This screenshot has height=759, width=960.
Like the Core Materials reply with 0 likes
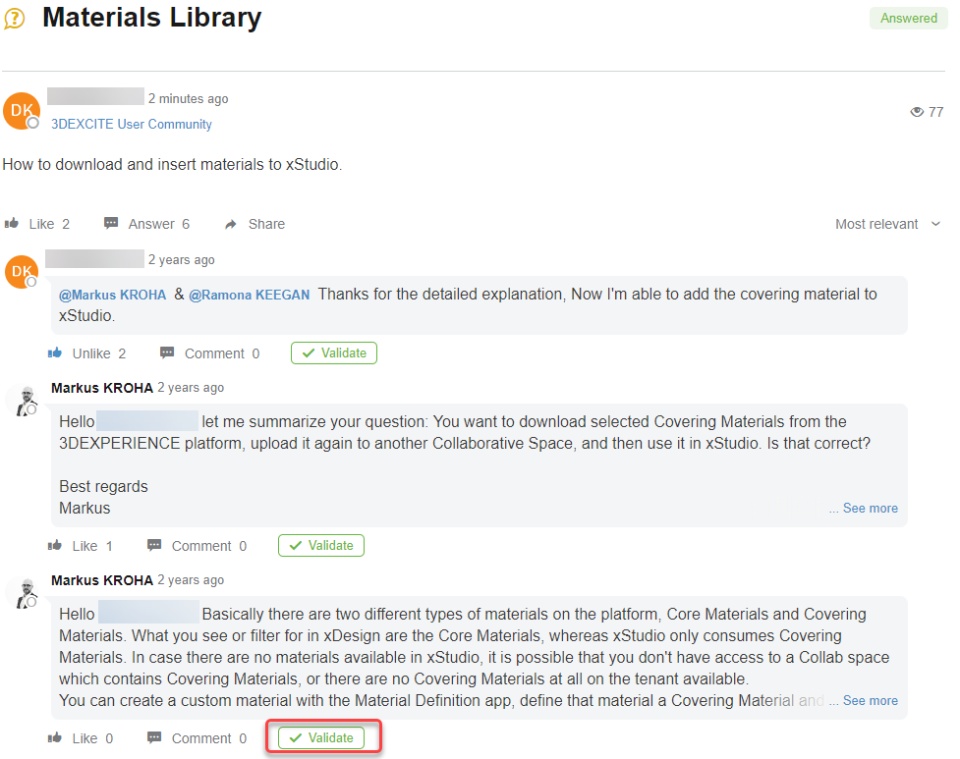pyautogui.click(x=55, y=738)
